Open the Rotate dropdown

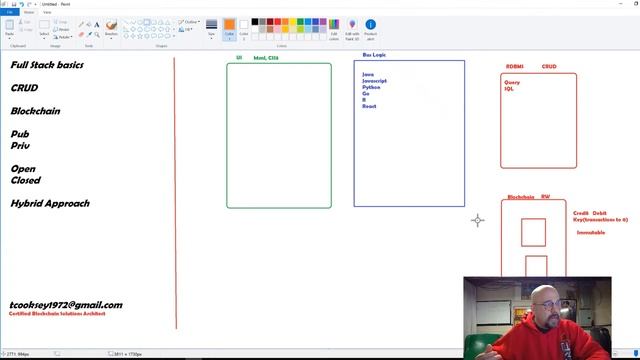click(x=62, y=37)
